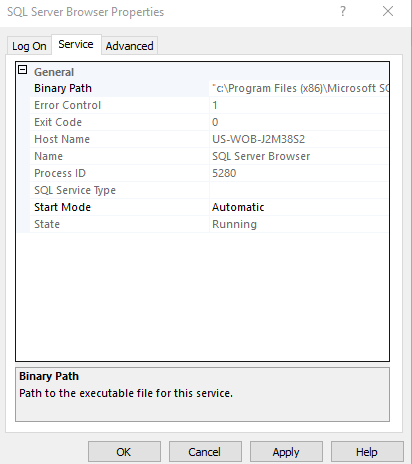Select the Error Control property row
This screenshot has width=412, height=464.
coord(209,105)
